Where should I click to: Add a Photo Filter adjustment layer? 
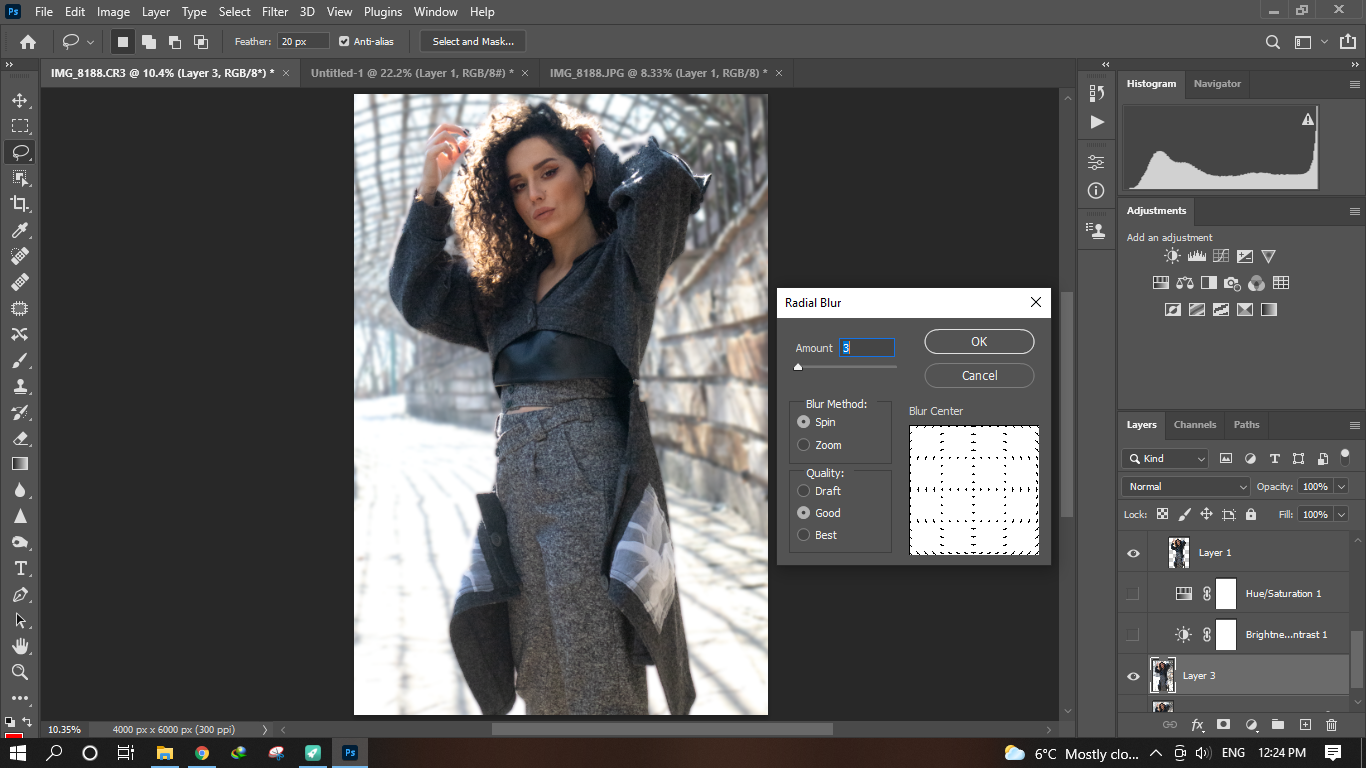coord(1232,283)
